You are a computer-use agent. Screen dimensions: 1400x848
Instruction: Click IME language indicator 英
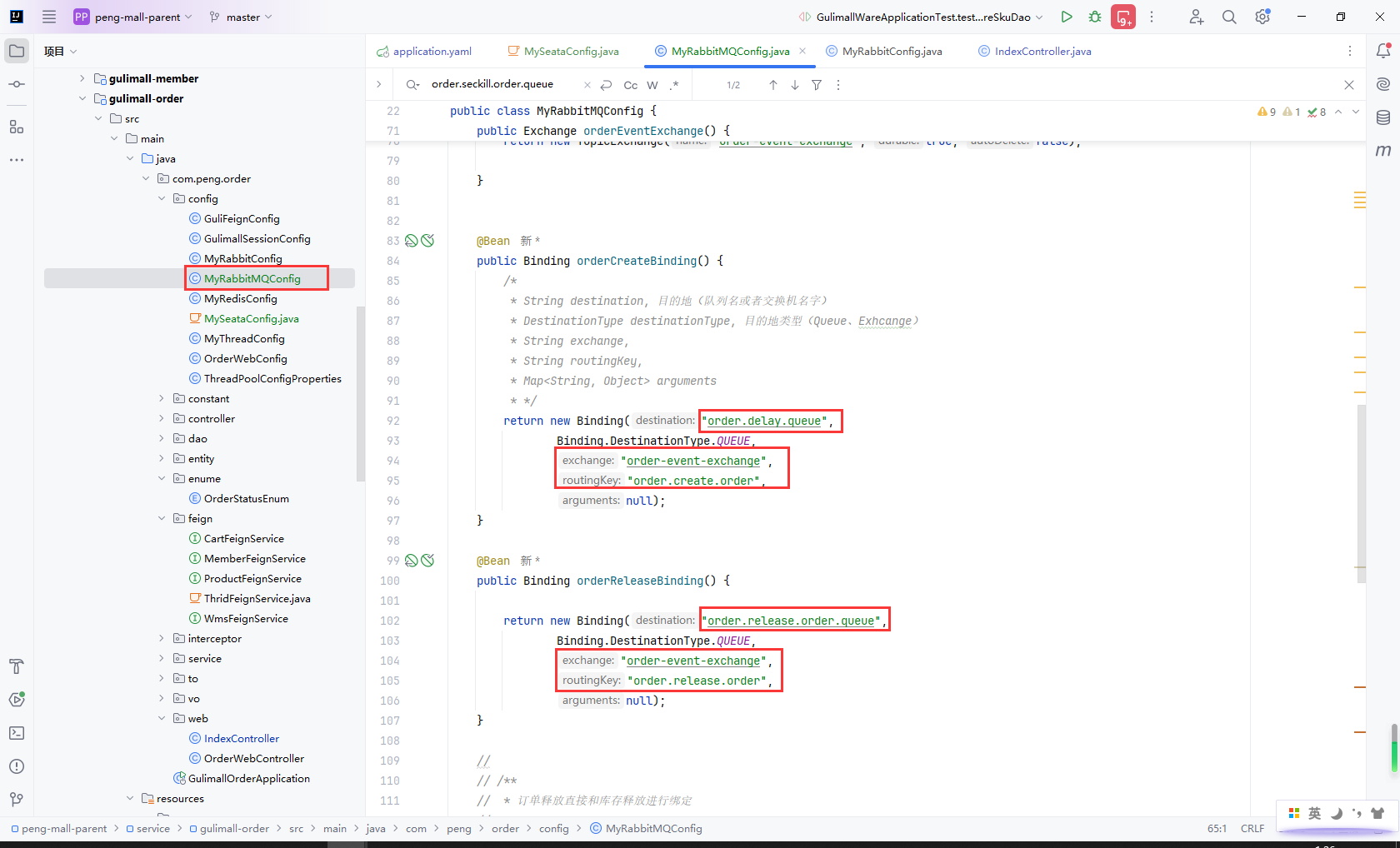(x=1315, y=813)
